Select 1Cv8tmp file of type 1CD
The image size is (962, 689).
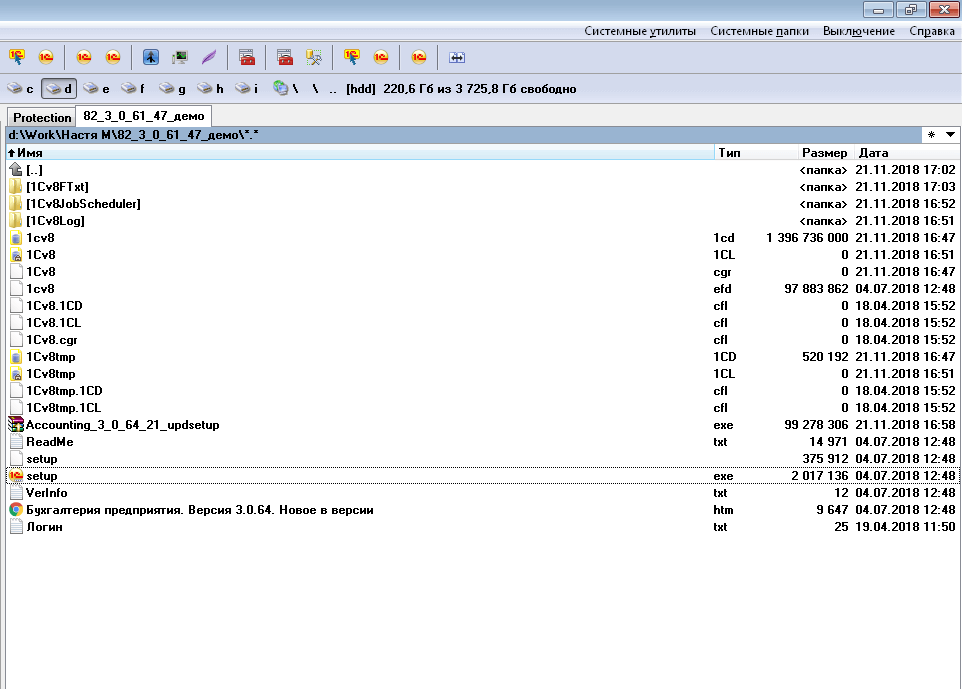(x=482, y=357)
